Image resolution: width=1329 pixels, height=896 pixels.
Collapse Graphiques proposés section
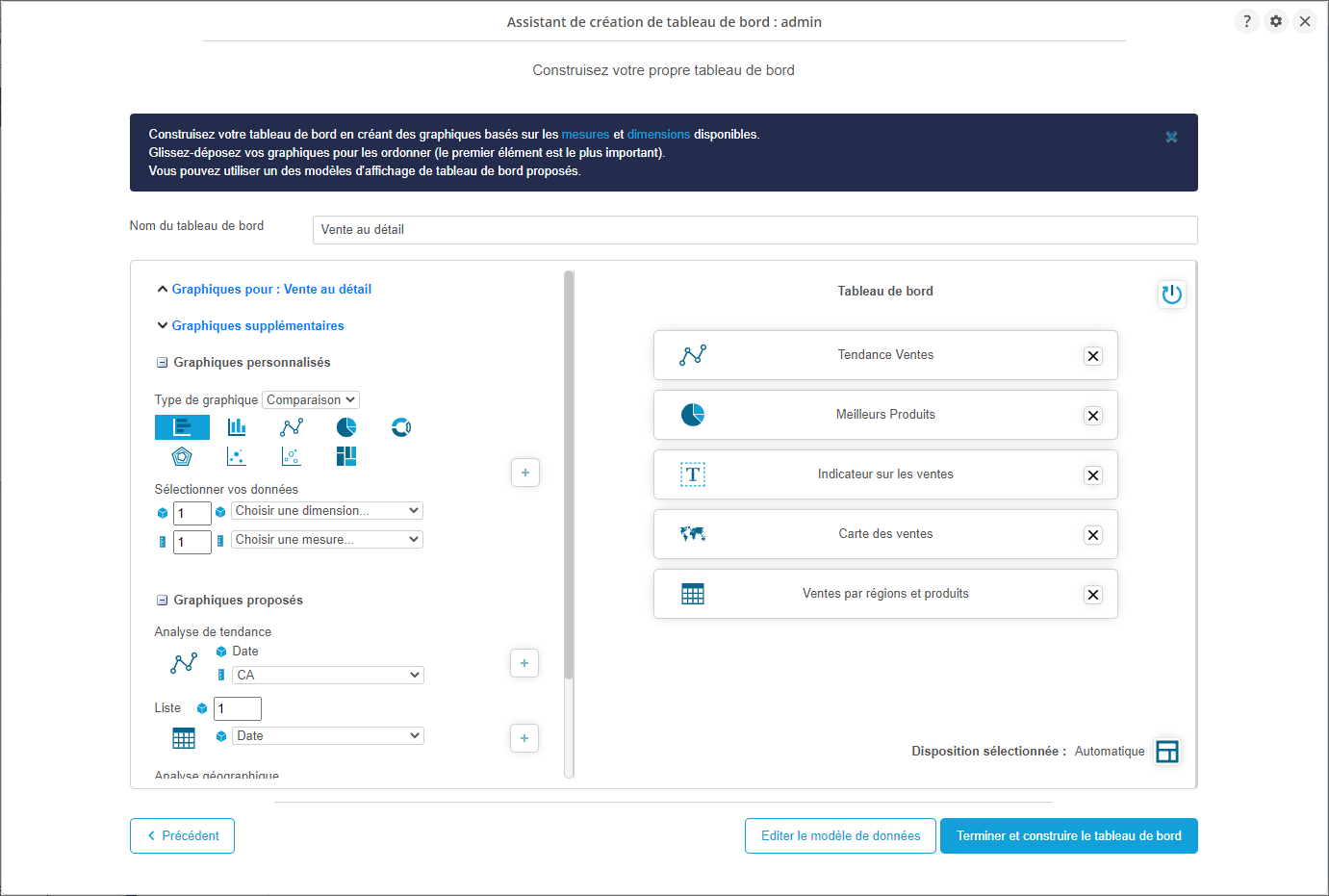coord(162,601)
